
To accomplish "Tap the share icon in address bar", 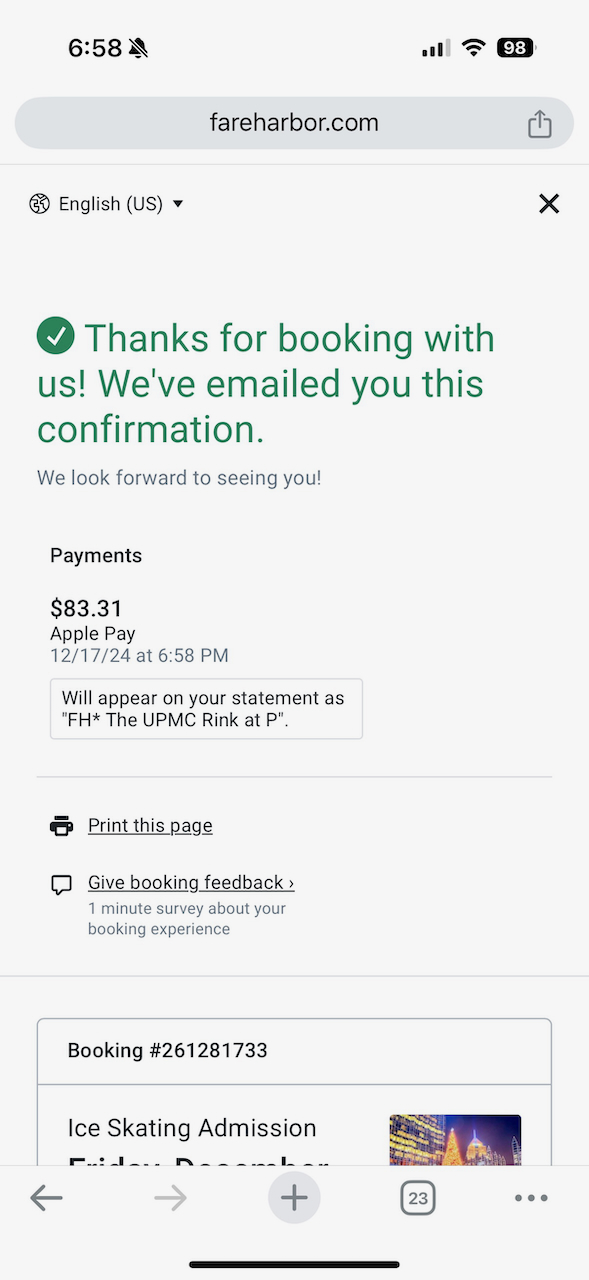I will pyautogui.click(x=539, y=123).
